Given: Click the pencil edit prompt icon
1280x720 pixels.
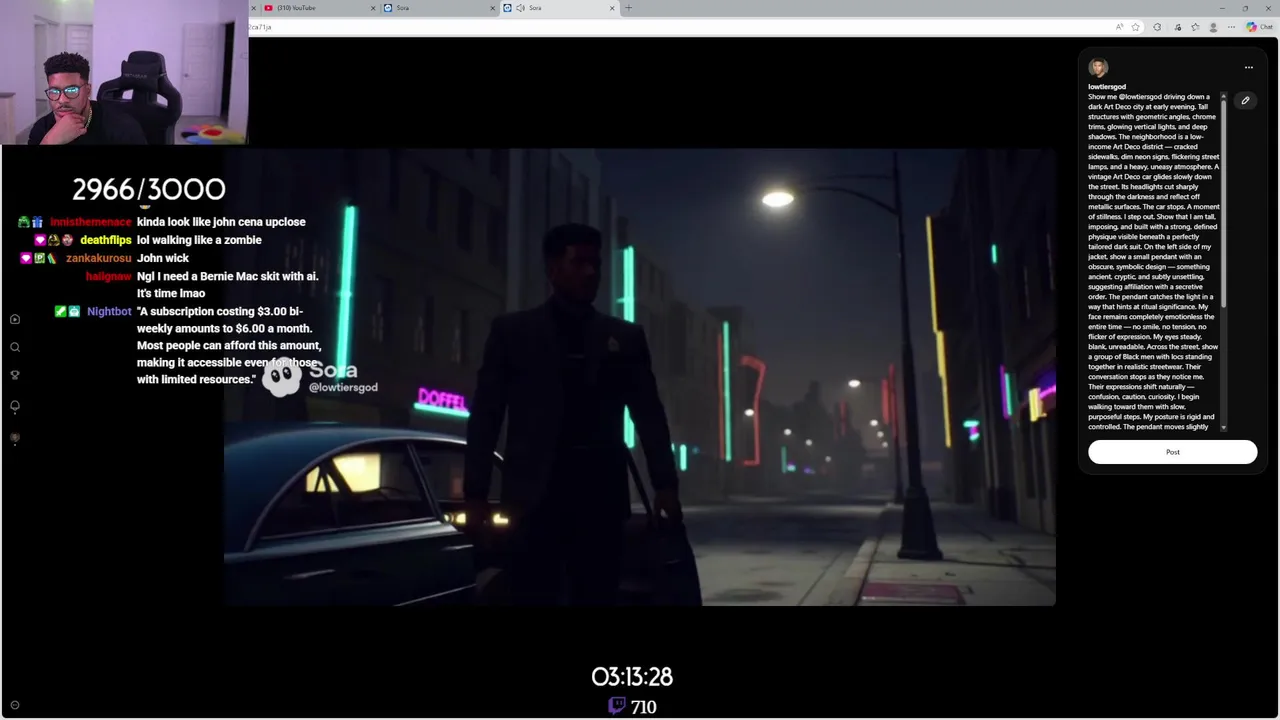Looking at the screenshot, I should pyautogui.click(x=1245, y=100).
